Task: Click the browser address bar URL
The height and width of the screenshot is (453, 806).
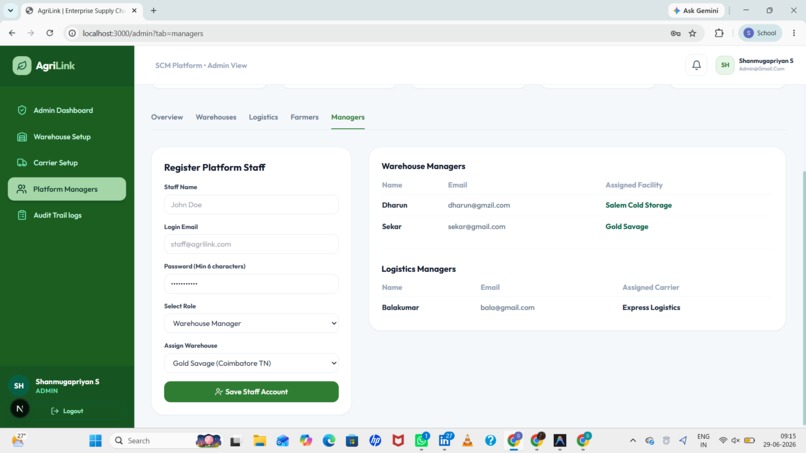Action: pyautogui.click(x=143, y=33)
